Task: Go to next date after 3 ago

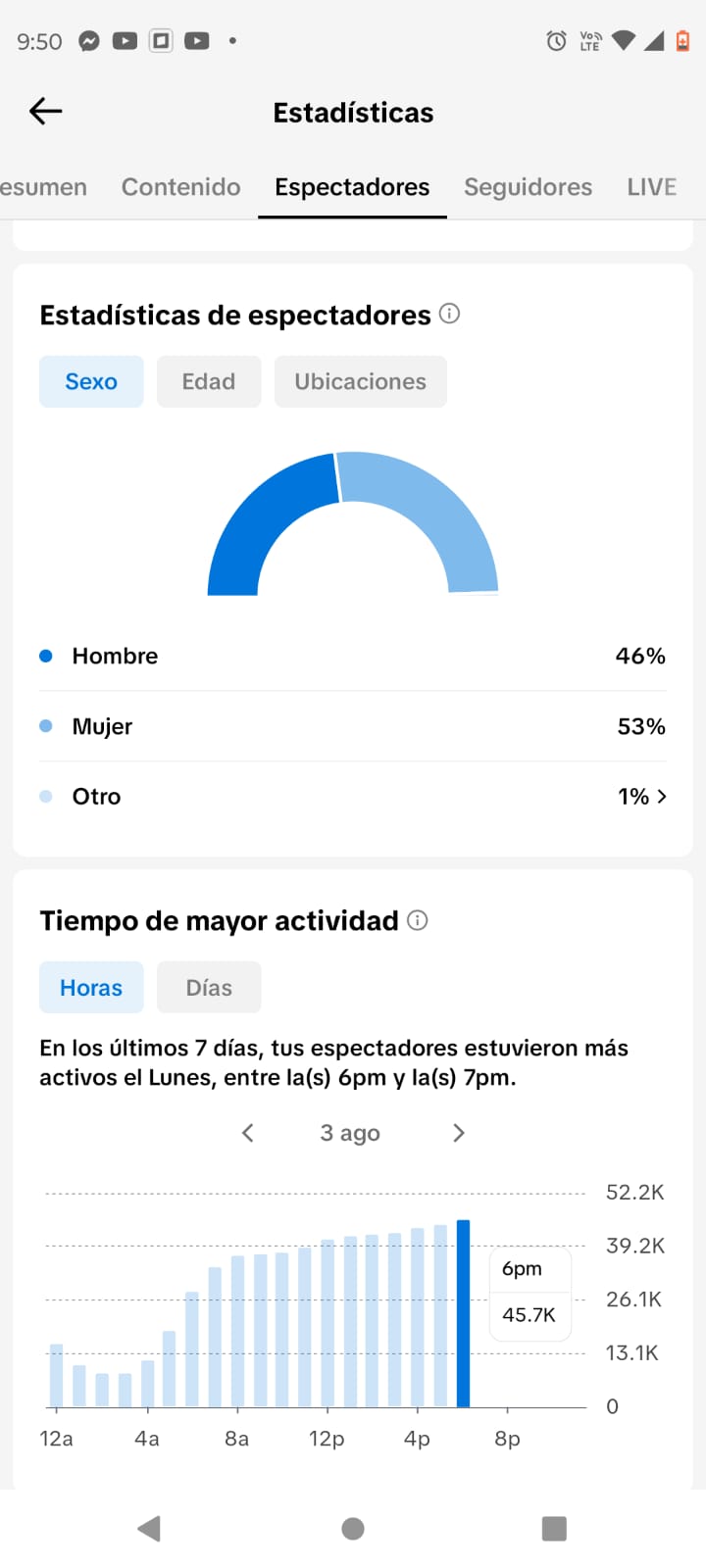Action: click(458, 1133)
